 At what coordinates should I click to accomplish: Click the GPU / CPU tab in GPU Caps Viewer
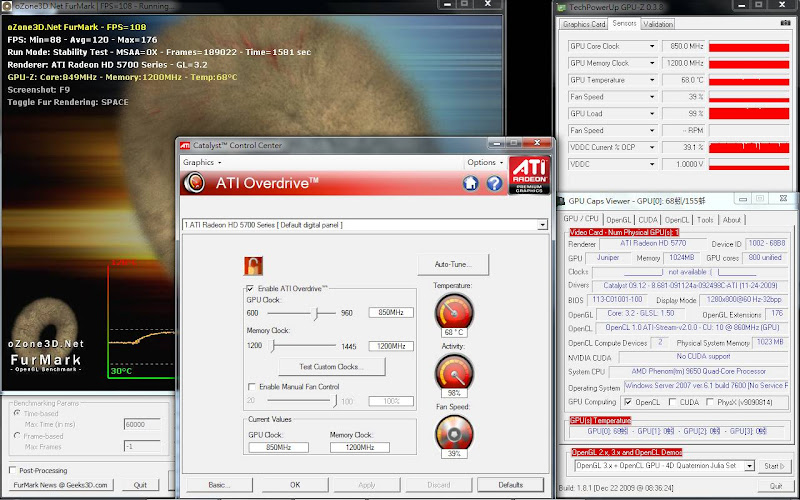pyautogui.click(x=581, y=219)
